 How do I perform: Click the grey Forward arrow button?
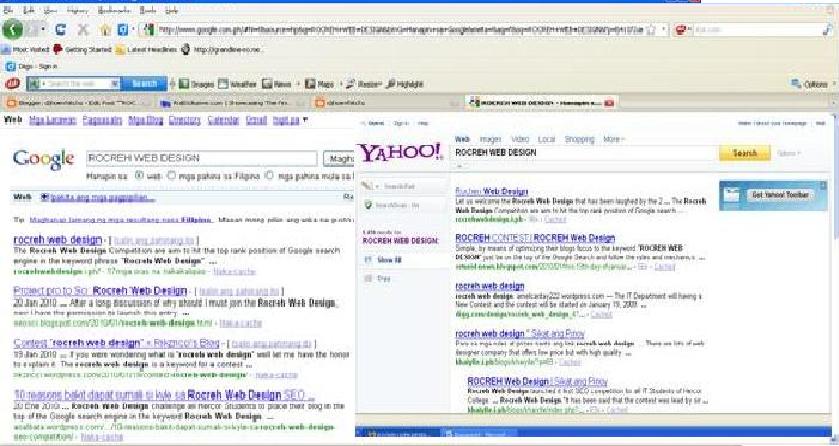pyautogui.click(x=32, y=29)
